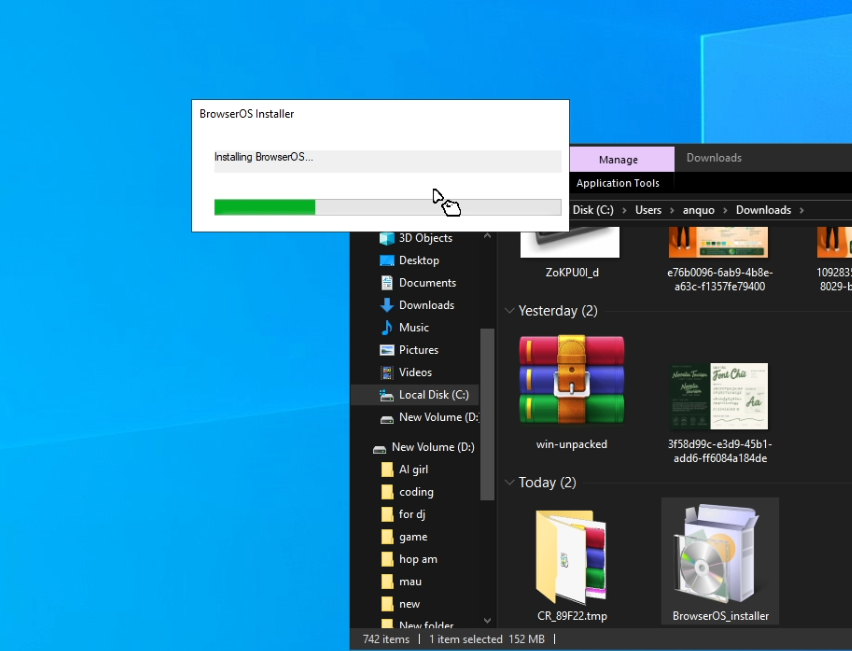Select the CR_89F22.tmp folder icon

(x=571, y=557)
